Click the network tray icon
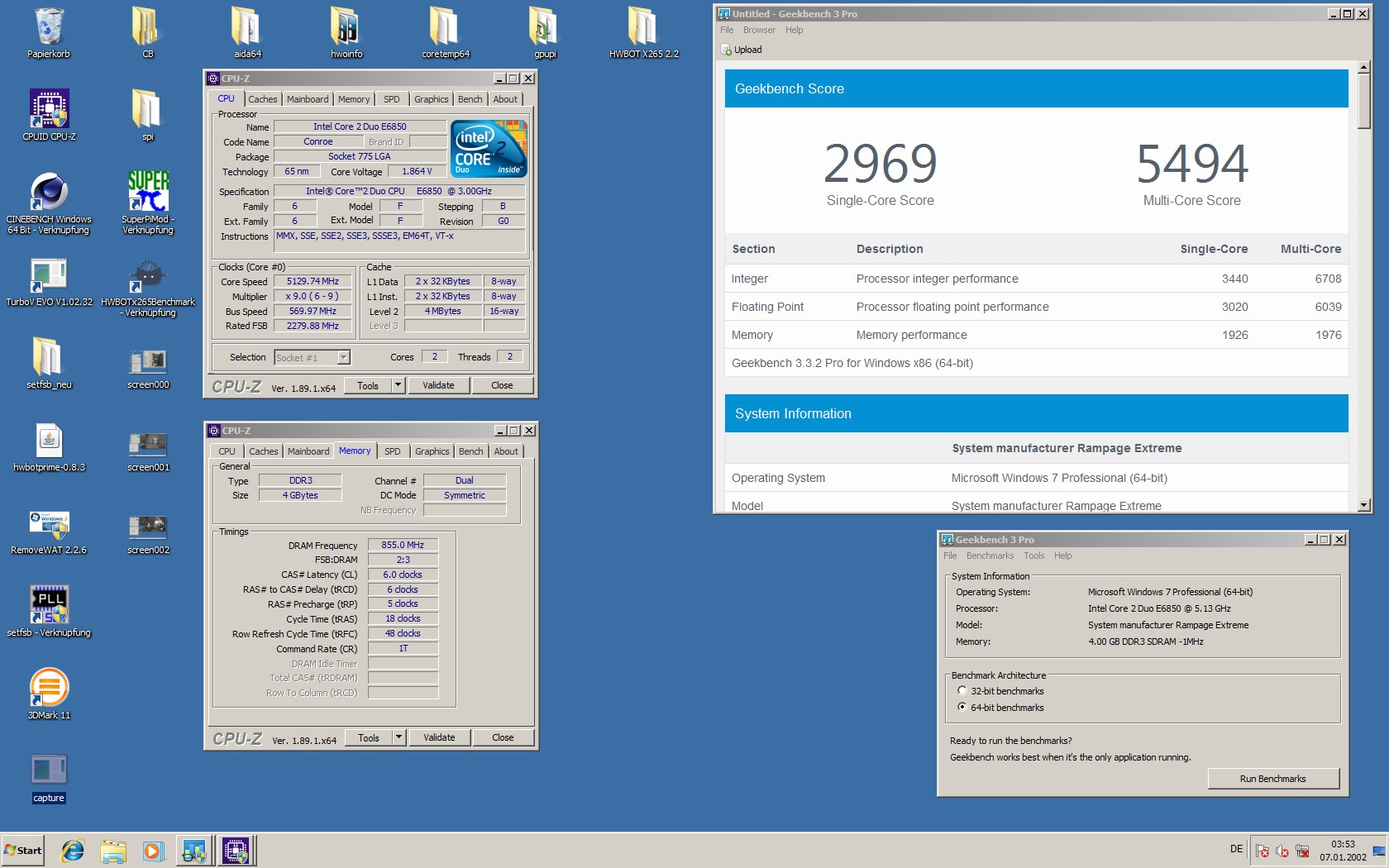 click(x=1302, y=851)
